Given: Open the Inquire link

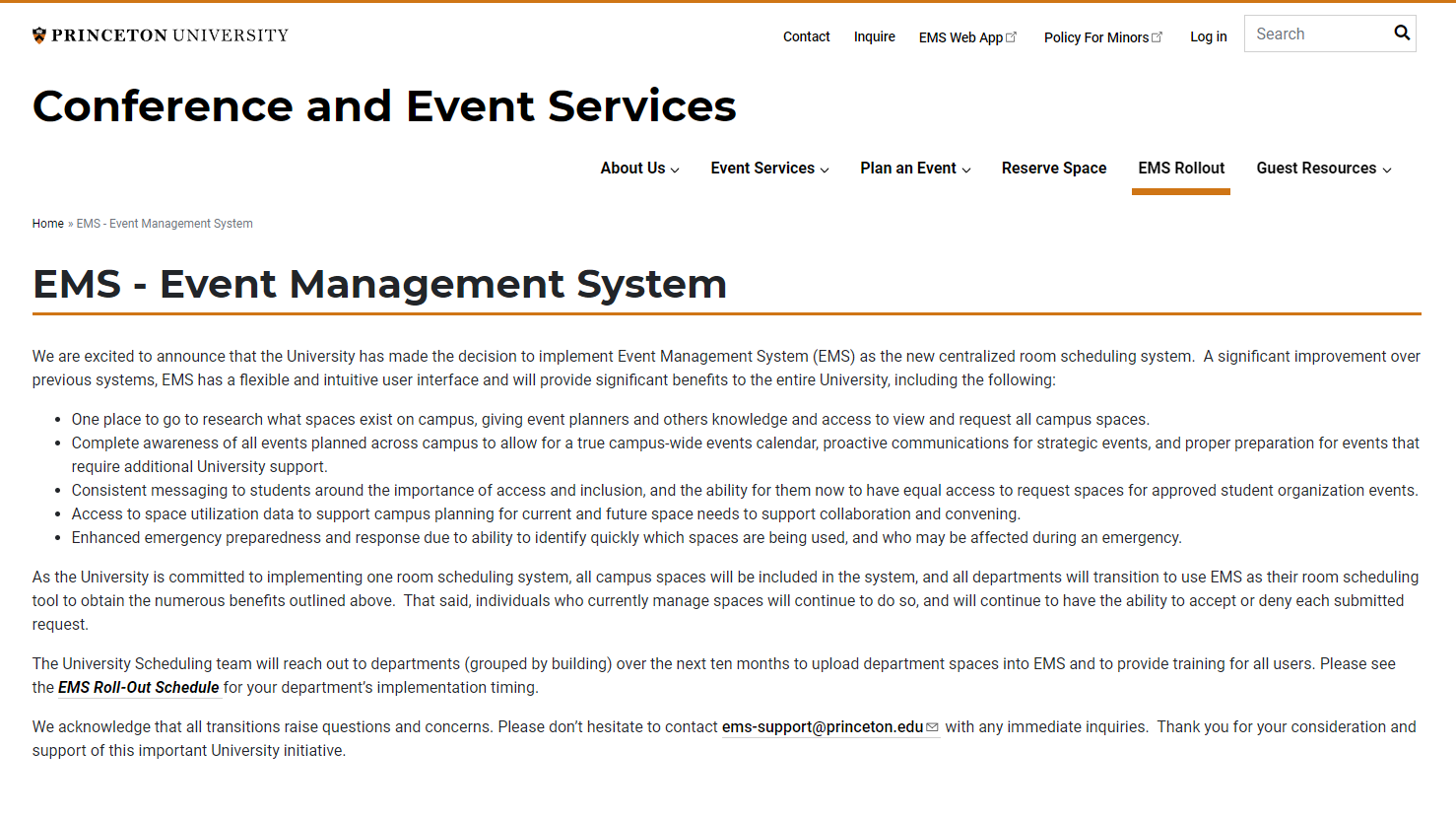Looking at the screenshot, I should click(875, 36).
